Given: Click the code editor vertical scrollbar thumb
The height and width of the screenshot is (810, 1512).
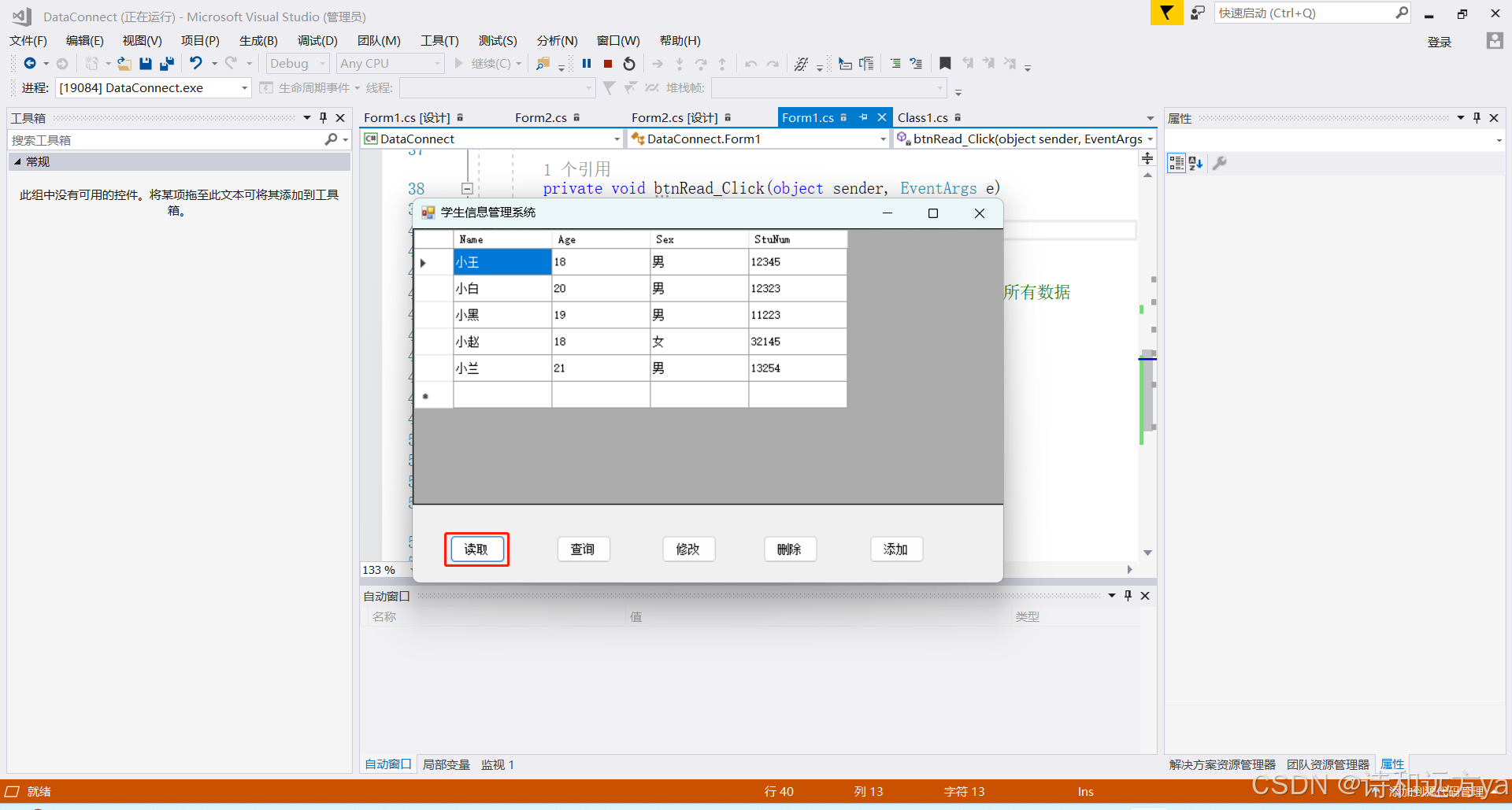Looking at the screenshot, I should (x=1148, y=391).
